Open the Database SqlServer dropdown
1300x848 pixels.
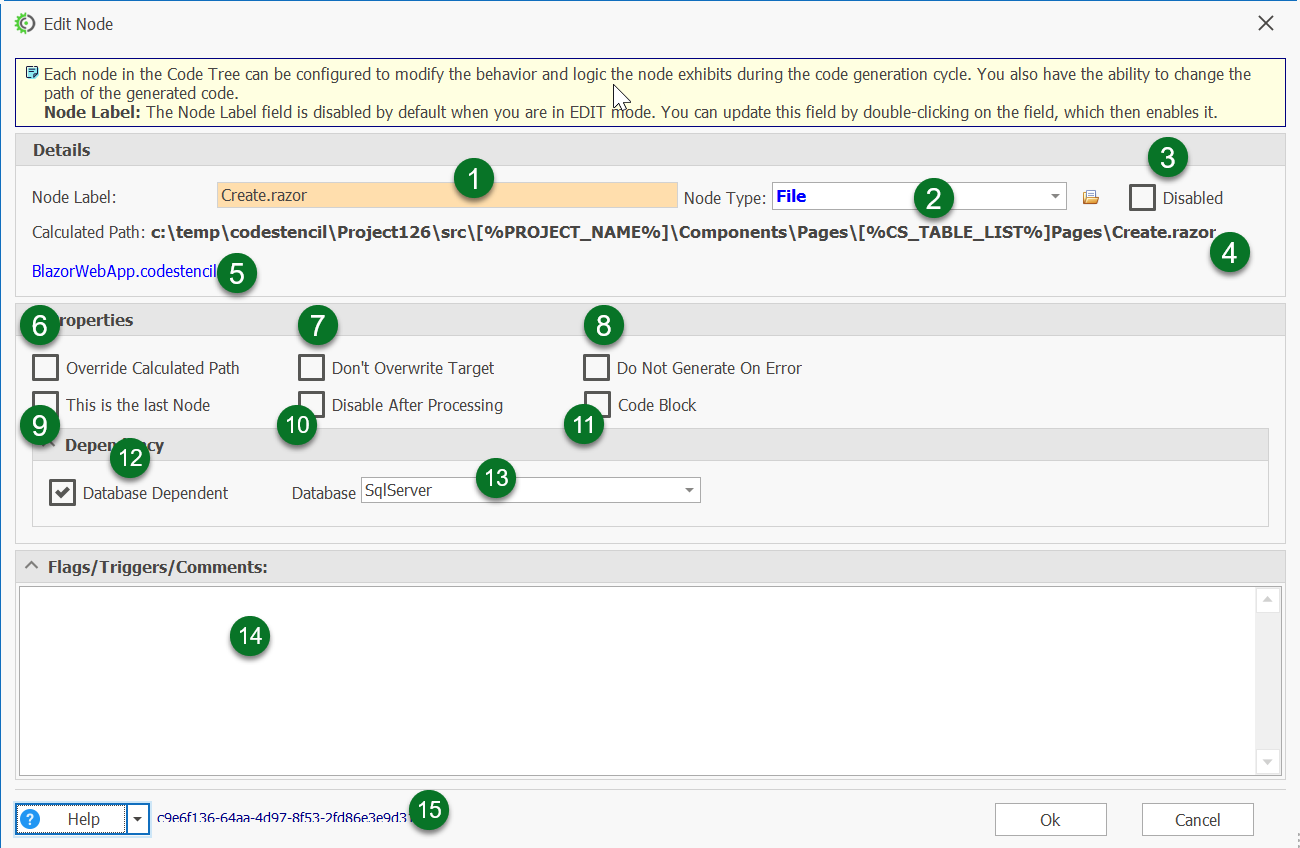689,490
